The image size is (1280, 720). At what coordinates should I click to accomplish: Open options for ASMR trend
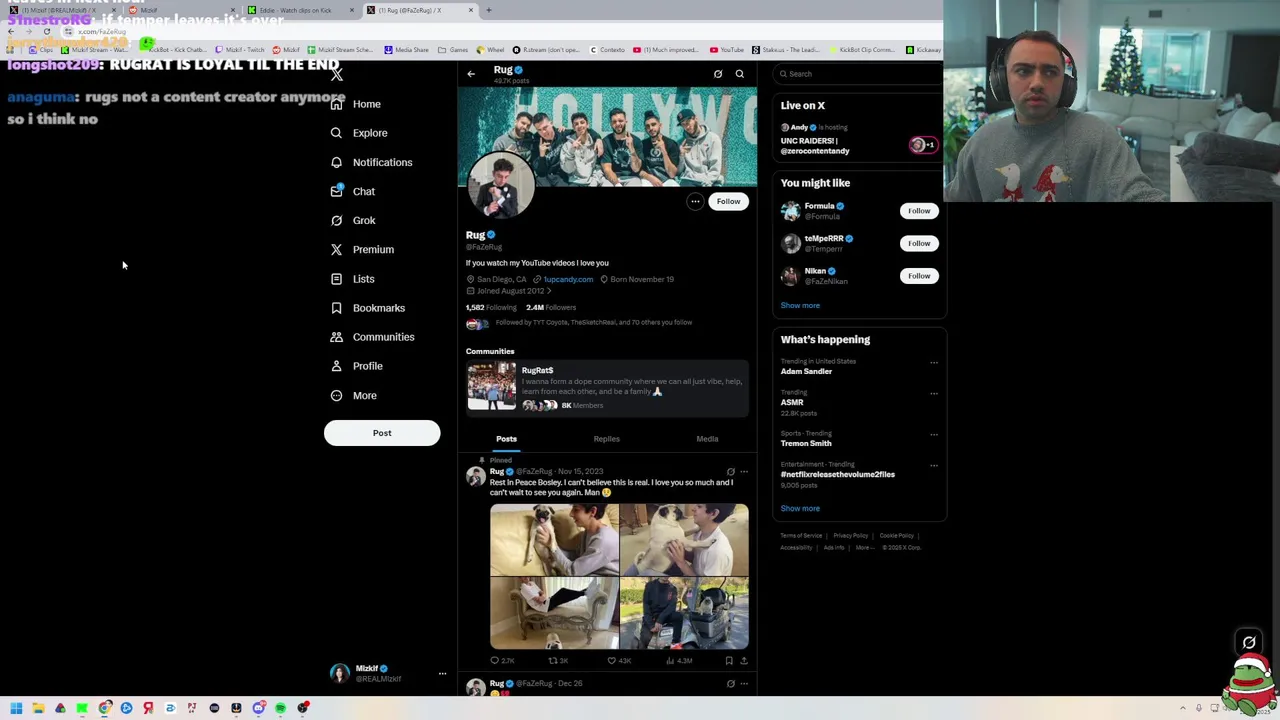[x=934, y=394]
